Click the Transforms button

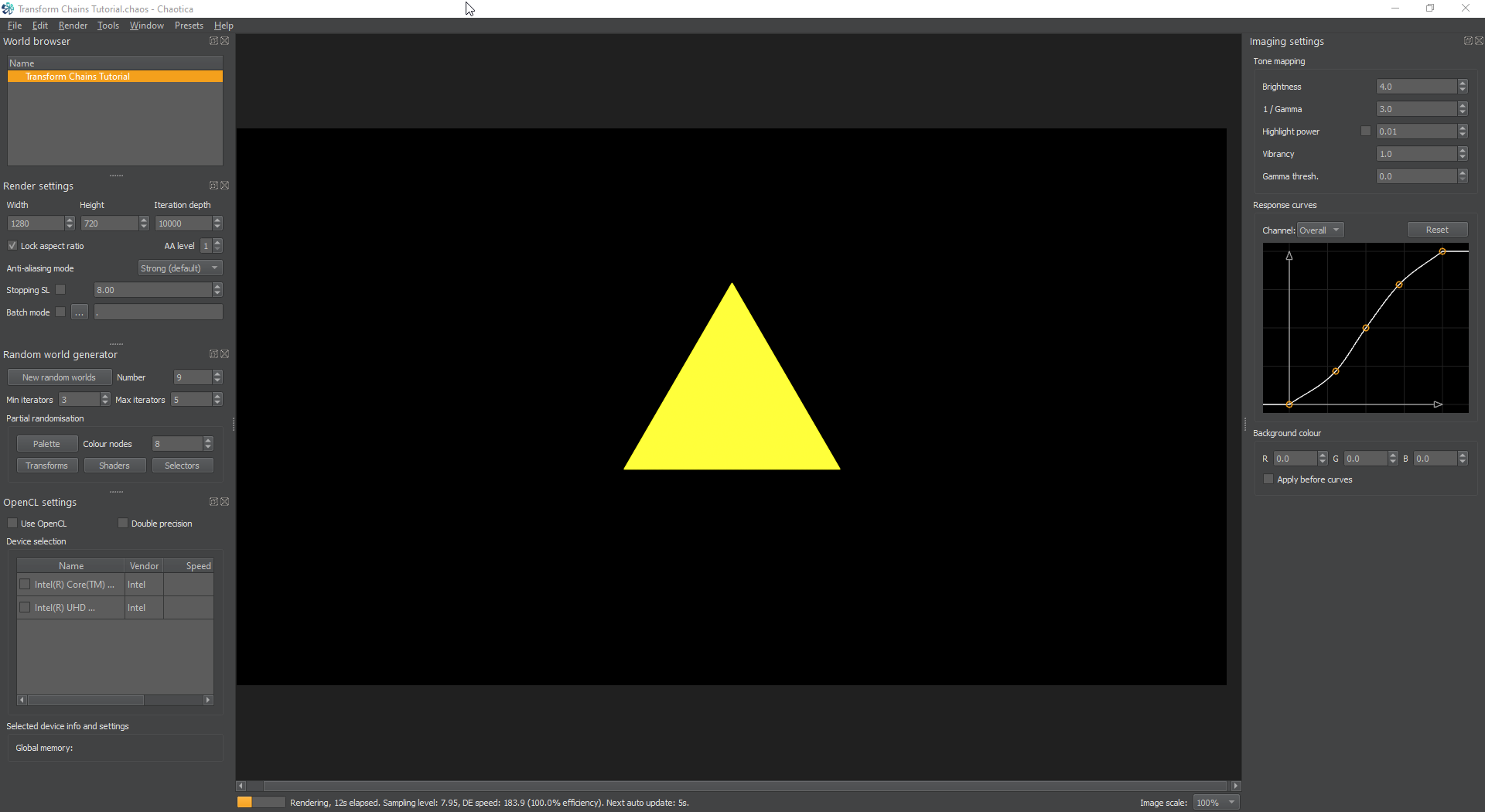46,466
